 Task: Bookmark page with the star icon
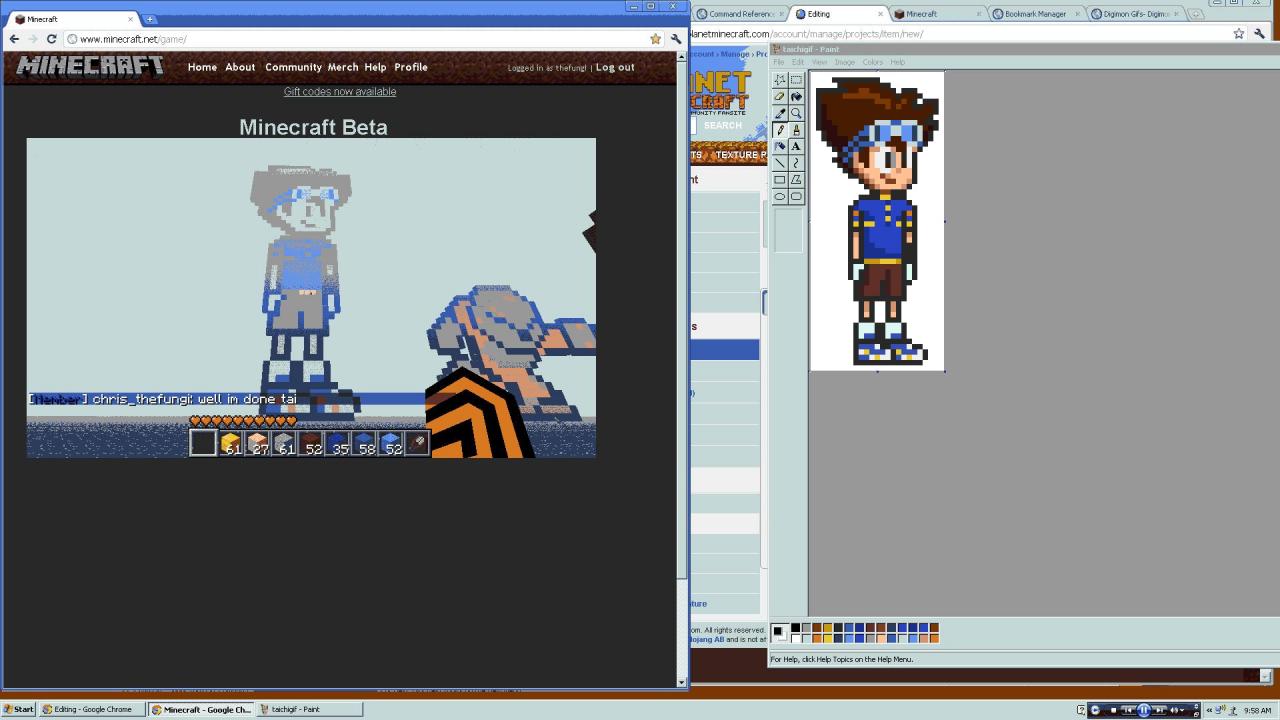(656, 39)
